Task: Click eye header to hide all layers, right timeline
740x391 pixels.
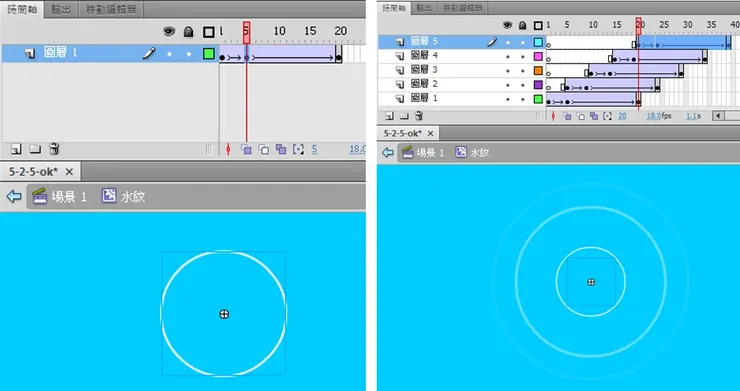Action: point(508,25)
